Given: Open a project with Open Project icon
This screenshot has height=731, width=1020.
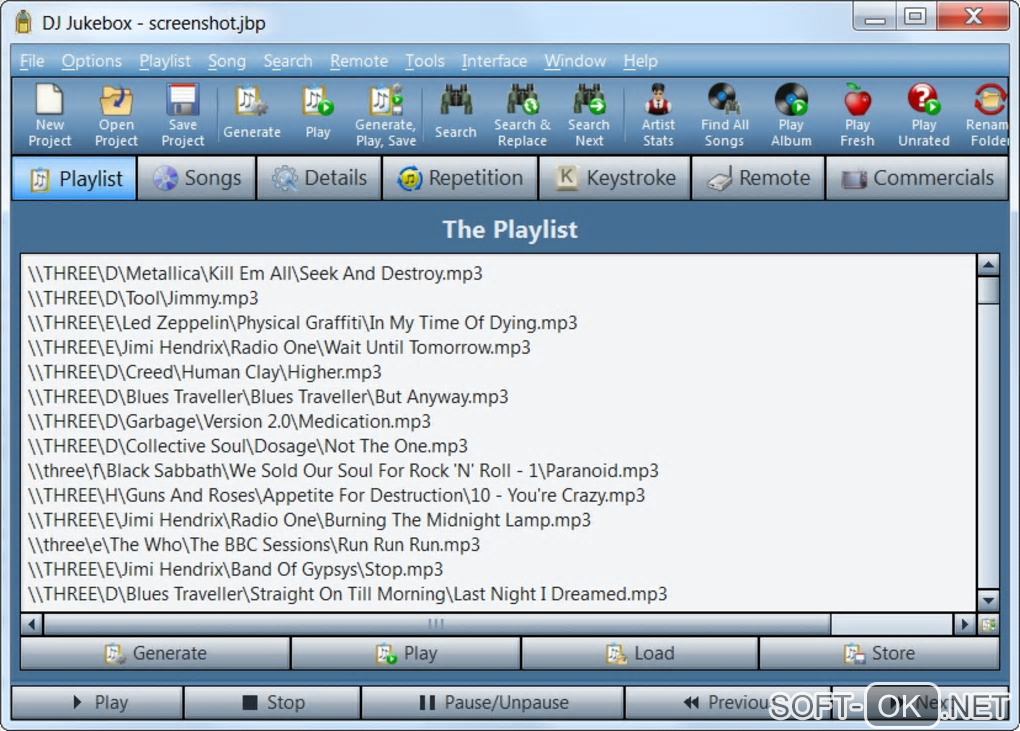Looking at the screenshot, I should pos(116,115).
